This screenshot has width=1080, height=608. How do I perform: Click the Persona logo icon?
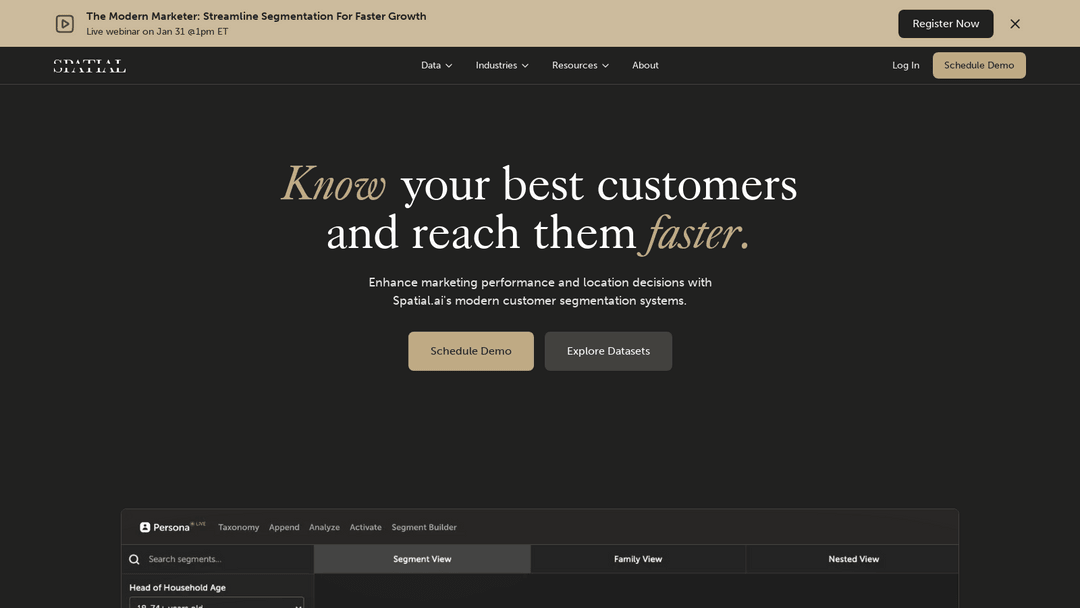(145, 527)
